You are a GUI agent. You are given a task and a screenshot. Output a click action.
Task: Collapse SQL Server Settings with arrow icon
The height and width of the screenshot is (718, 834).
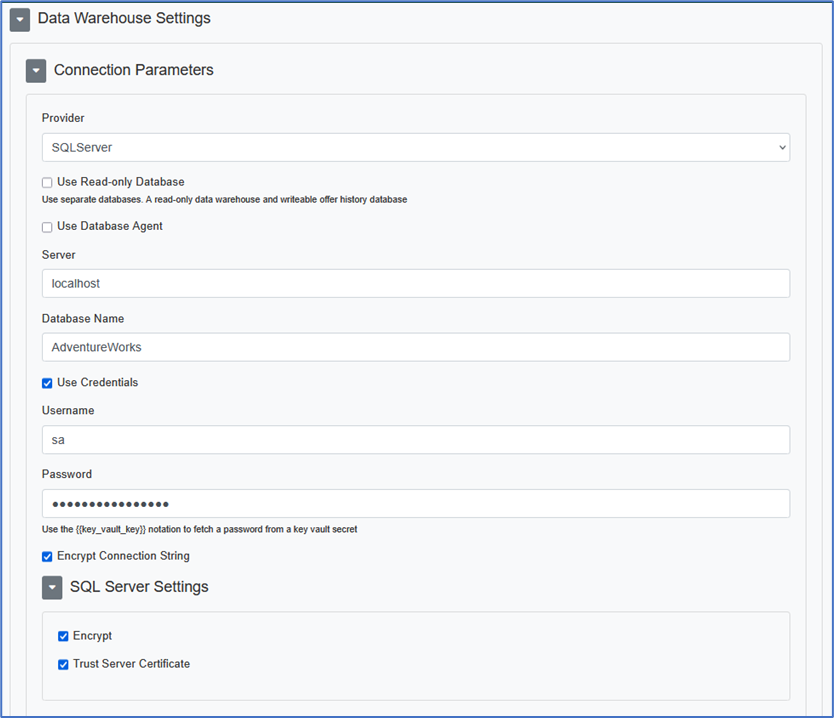click(x=52, y=588)
